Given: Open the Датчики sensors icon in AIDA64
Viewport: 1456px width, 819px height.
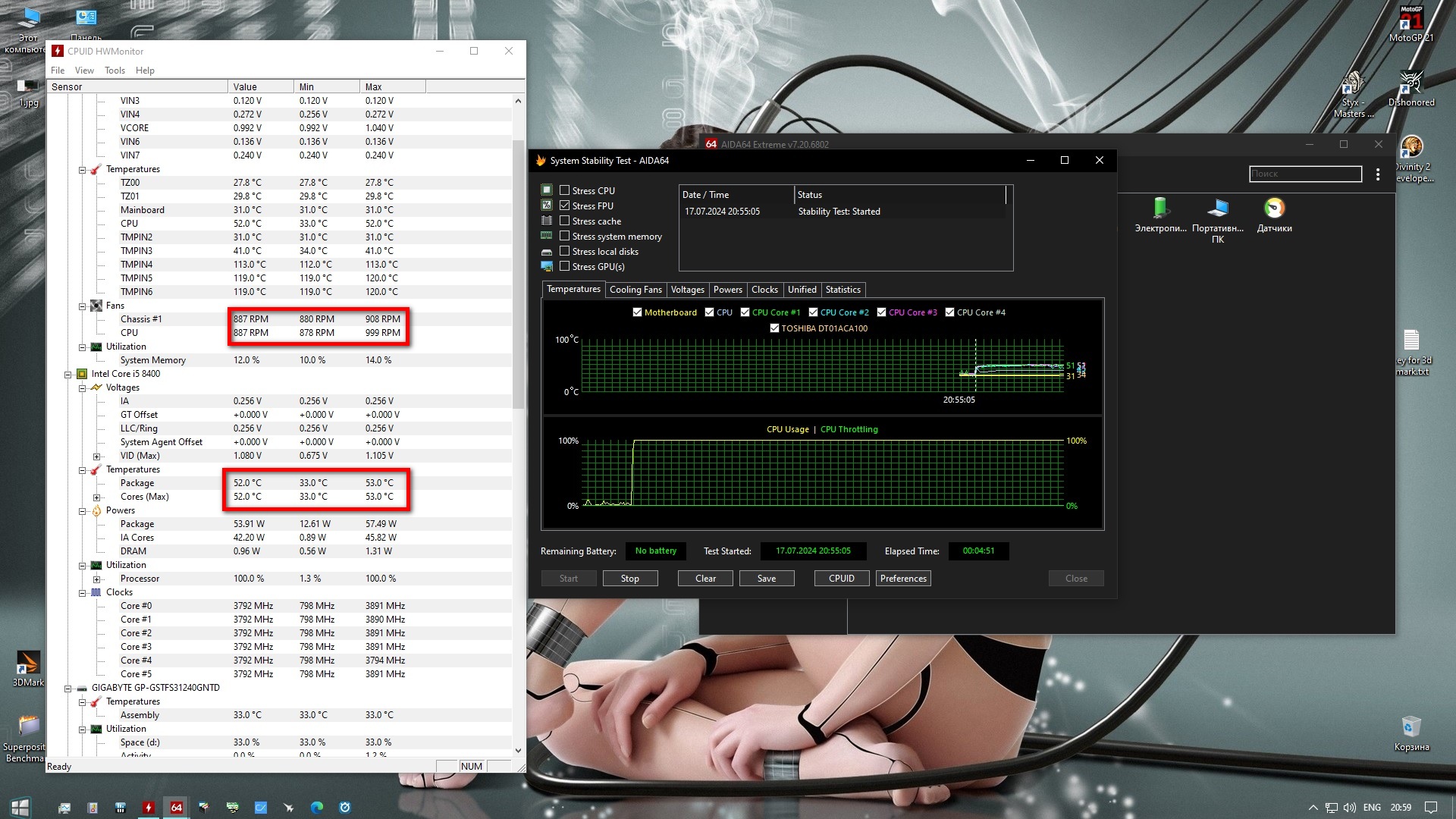Looking at the screenshot, I should tap(1274, 209).
